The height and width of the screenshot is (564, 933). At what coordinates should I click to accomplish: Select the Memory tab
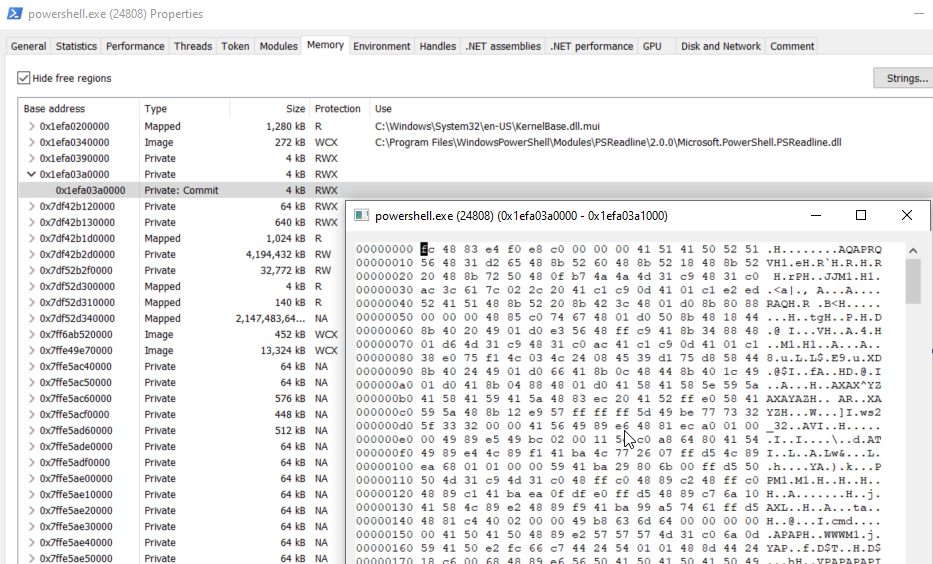point(325,45)
